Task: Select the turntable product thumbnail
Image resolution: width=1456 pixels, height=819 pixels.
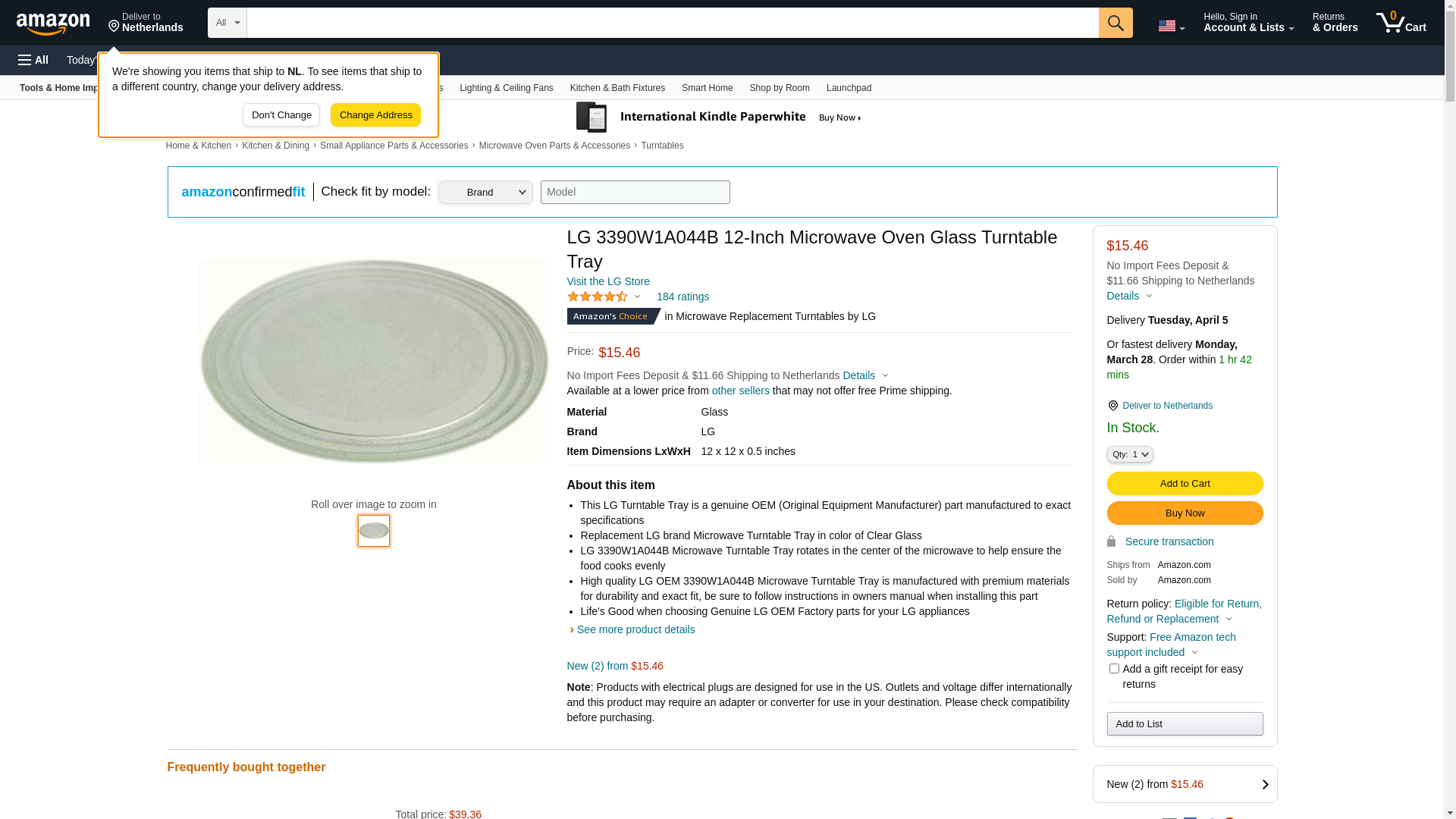Action: pos(374,531)
